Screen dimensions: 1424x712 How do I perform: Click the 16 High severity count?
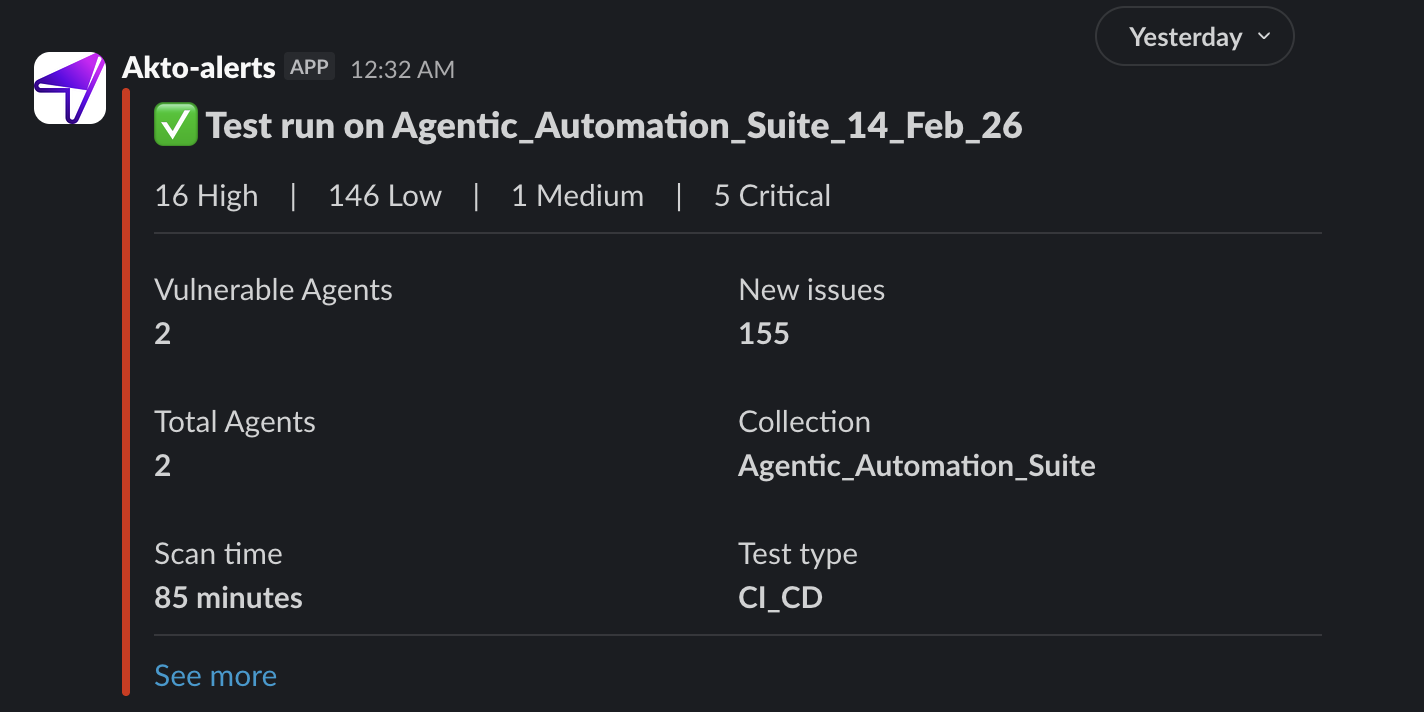(x=206, y=196)
